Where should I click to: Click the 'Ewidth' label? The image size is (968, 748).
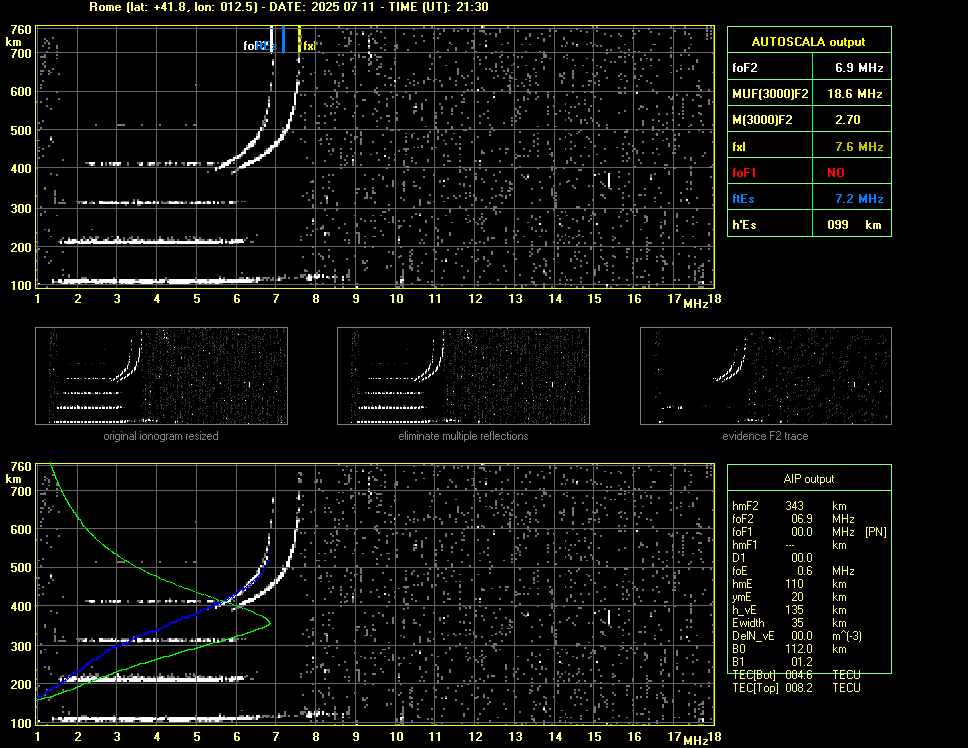click(x=748, y=623)
